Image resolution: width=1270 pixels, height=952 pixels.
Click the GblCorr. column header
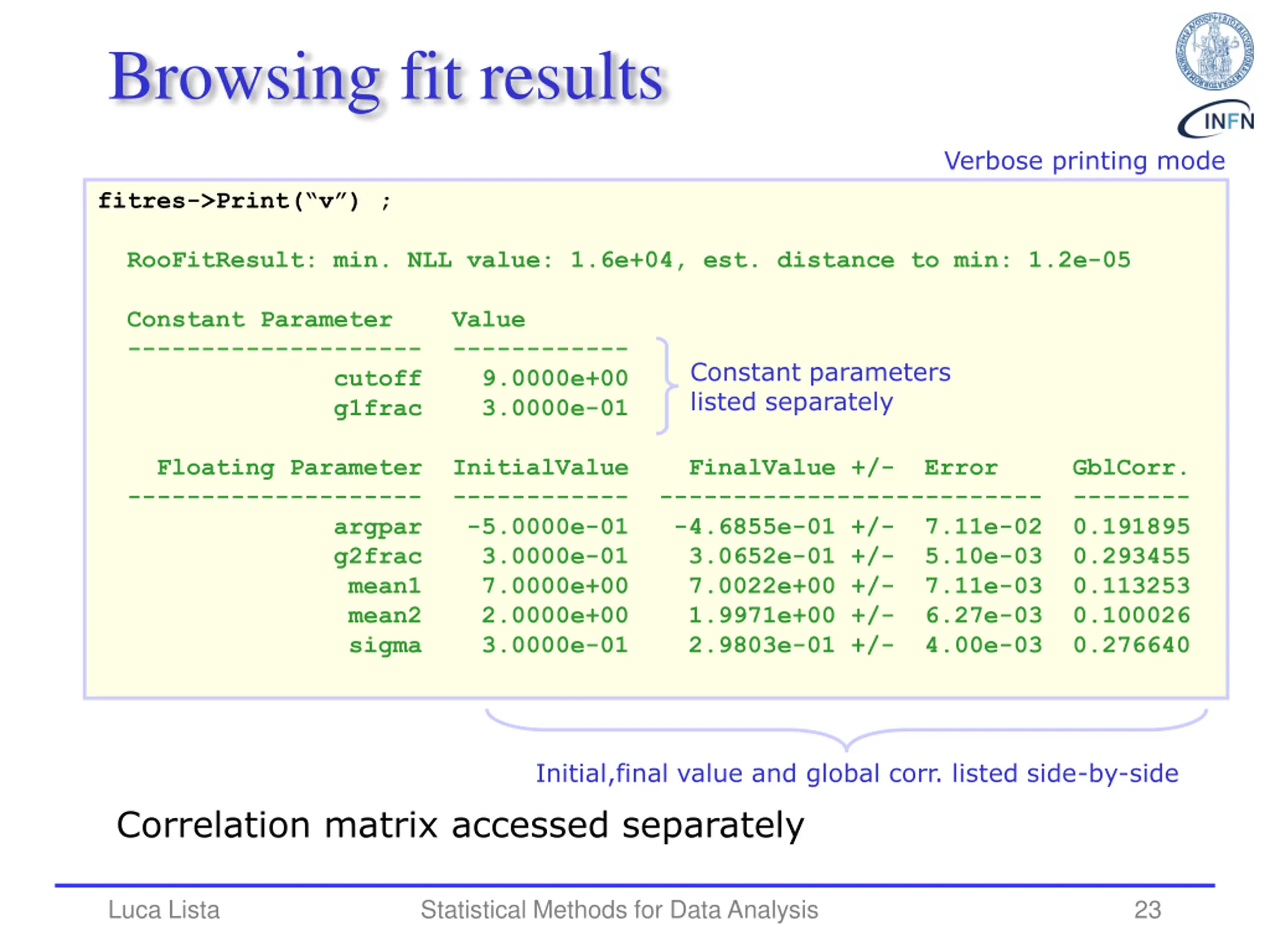pos(1130,468)
